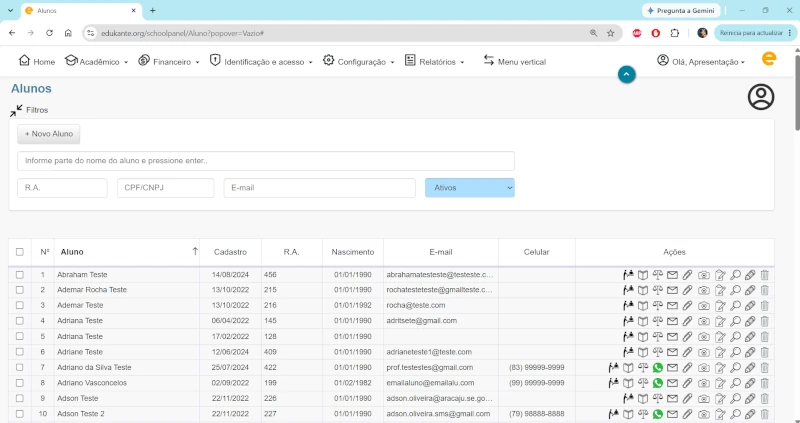
Task: Check the box for Ademar Rocha Teste
Action: (19, 290)
